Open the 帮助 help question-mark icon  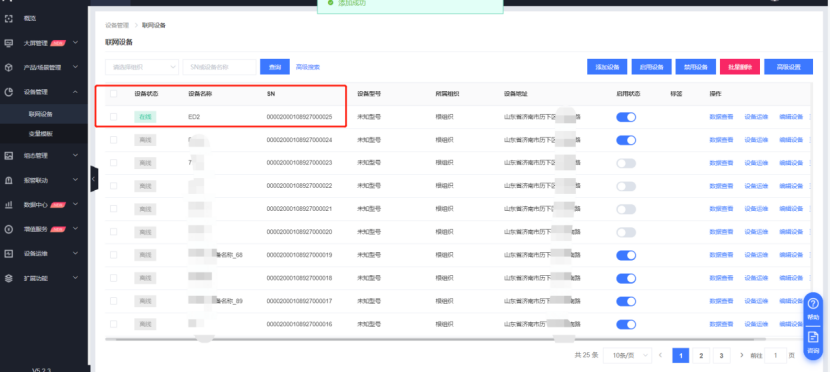pyautogui.click(x=813, y=303)
